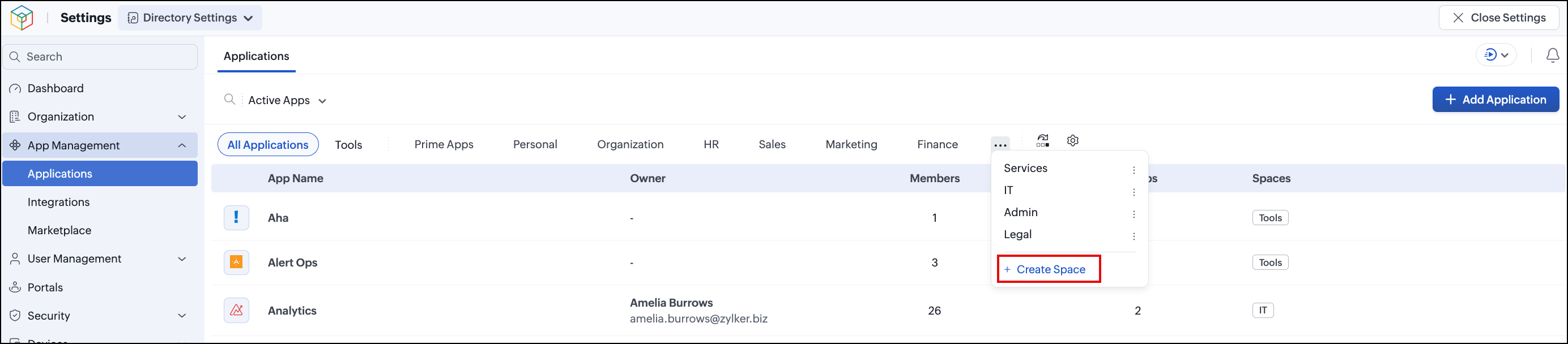Click the Add Application button
This screenshot has height=344, width=1568.
[1495, 99]
